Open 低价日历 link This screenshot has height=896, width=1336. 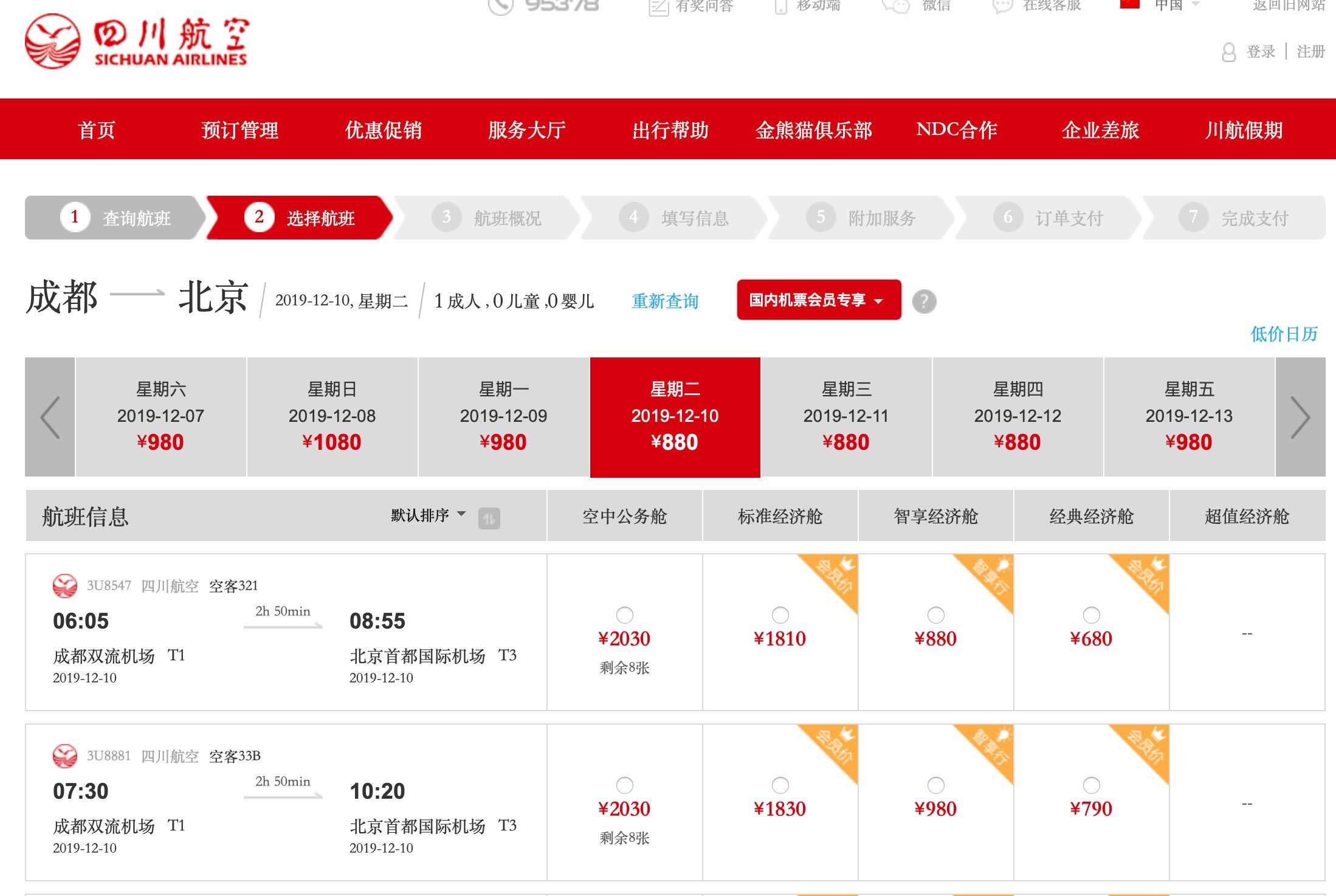point(1283,334)
